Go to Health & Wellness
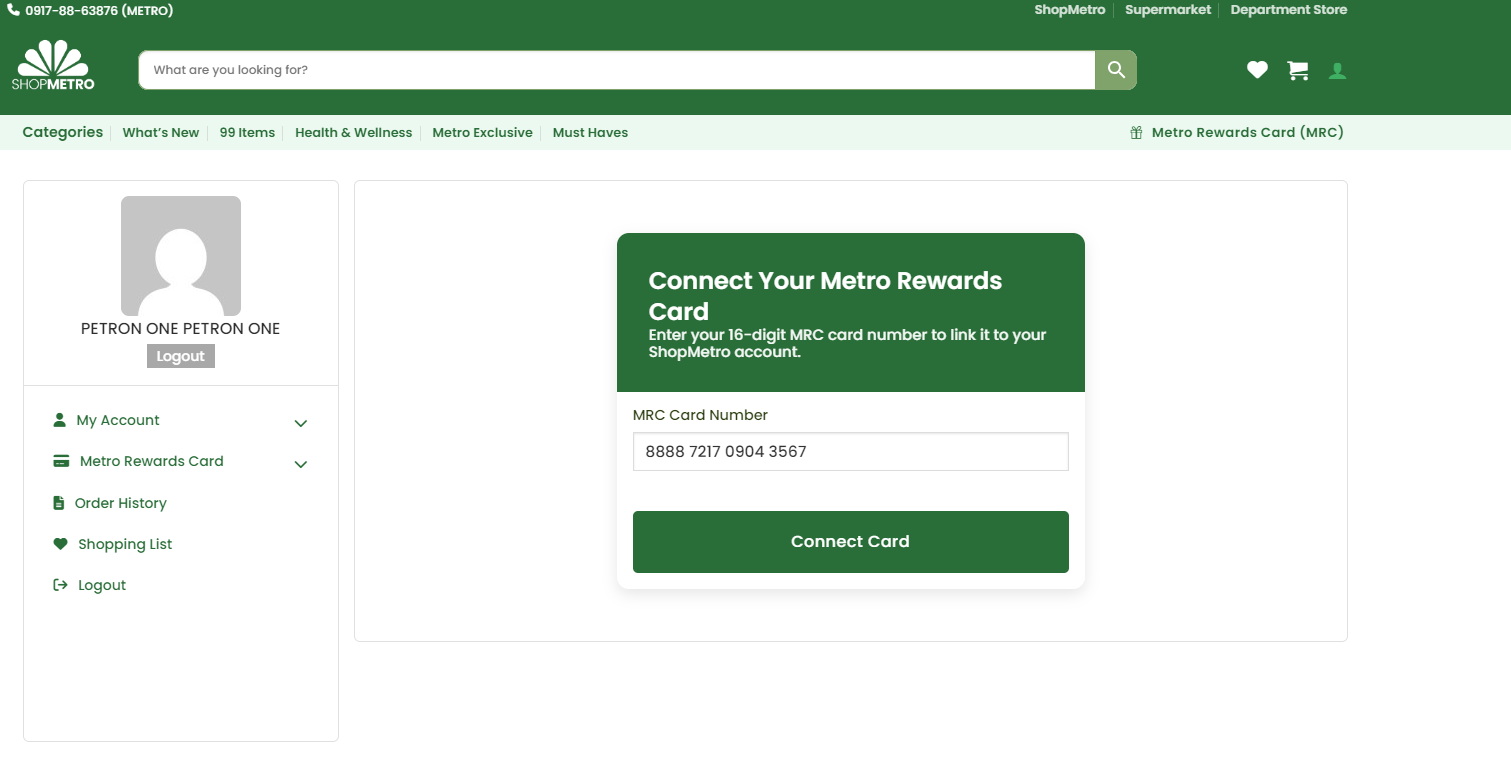The image size is (1511, 761). (x=353, y=132)
